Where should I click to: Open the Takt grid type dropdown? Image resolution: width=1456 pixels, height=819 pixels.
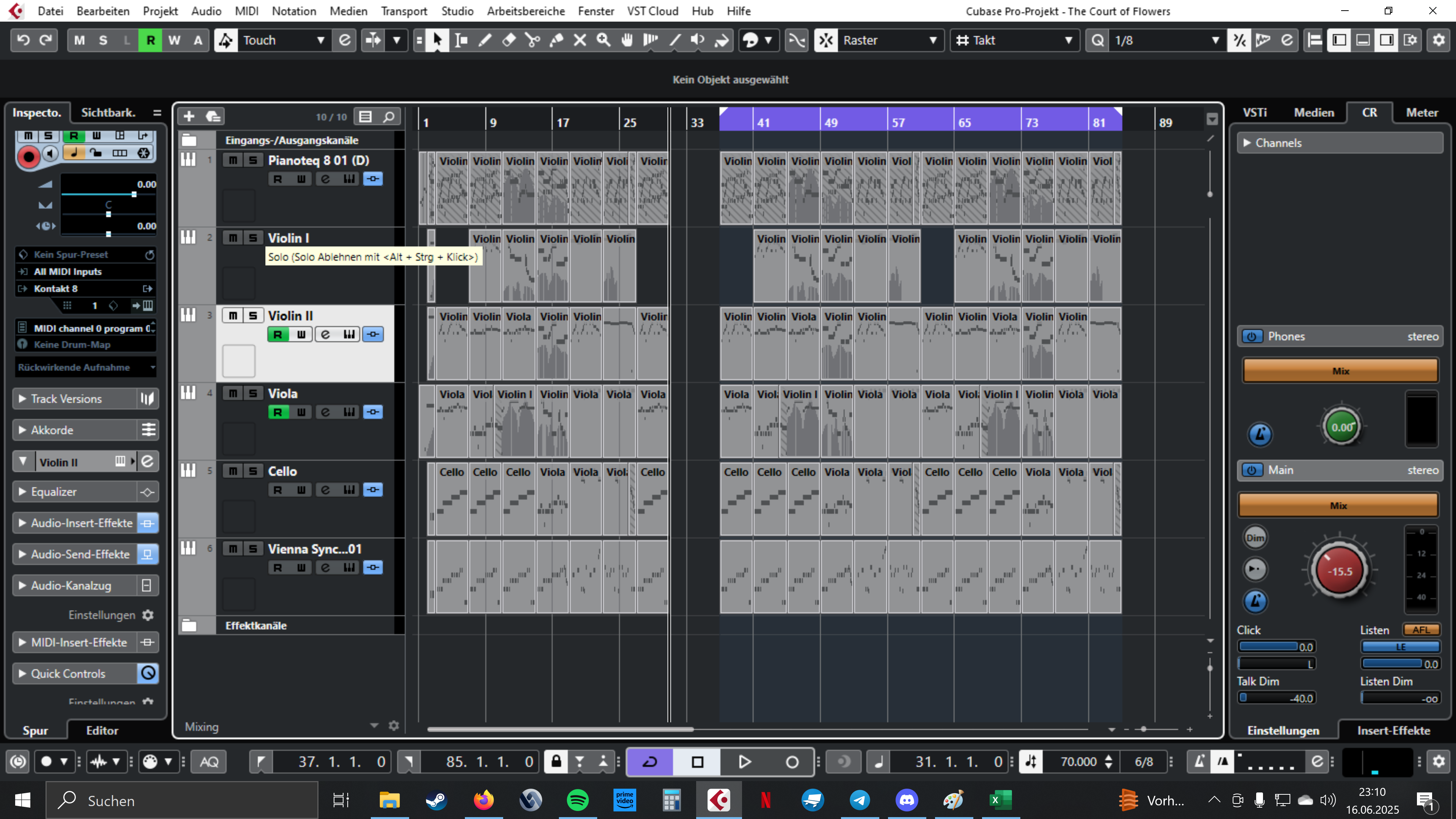coord(1015,40)
